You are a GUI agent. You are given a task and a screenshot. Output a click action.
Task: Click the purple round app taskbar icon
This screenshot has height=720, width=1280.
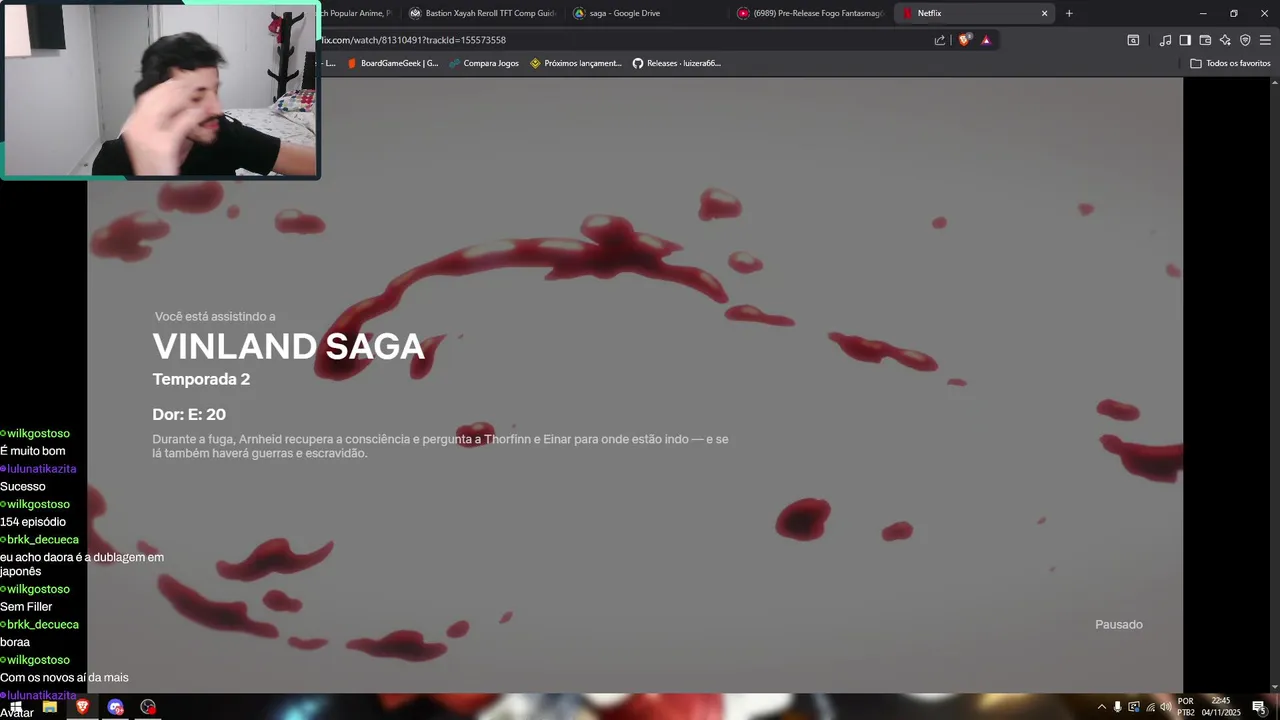pos(115,707)
